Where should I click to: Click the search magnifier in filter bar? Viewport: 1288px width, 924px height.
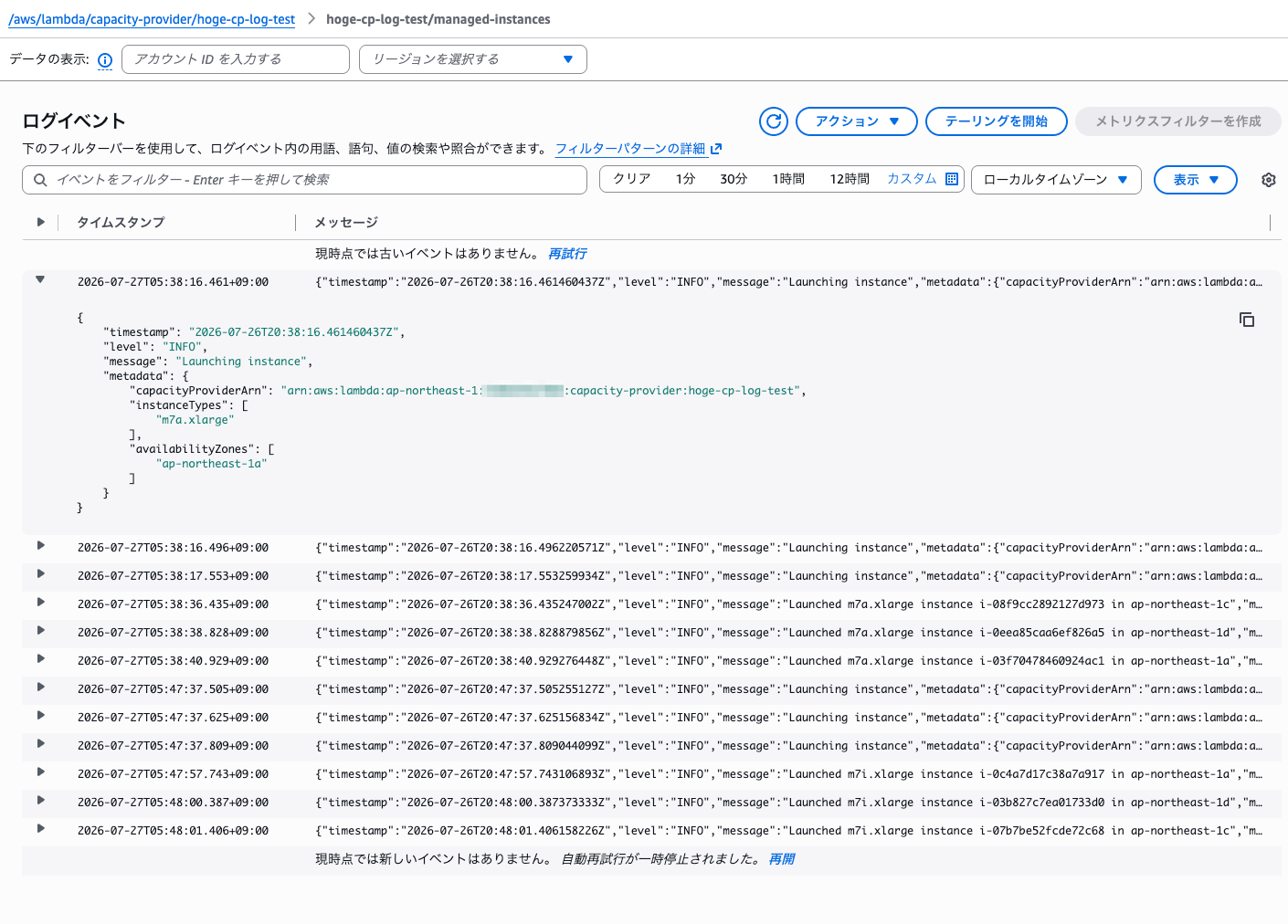click(x=40, y=180)
